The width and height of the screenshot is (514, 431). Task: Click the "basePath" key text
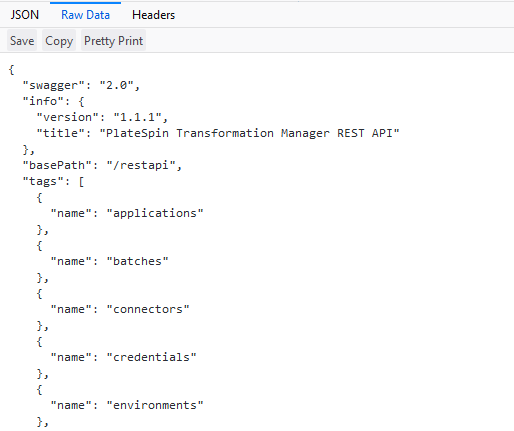tap(57, 165)
